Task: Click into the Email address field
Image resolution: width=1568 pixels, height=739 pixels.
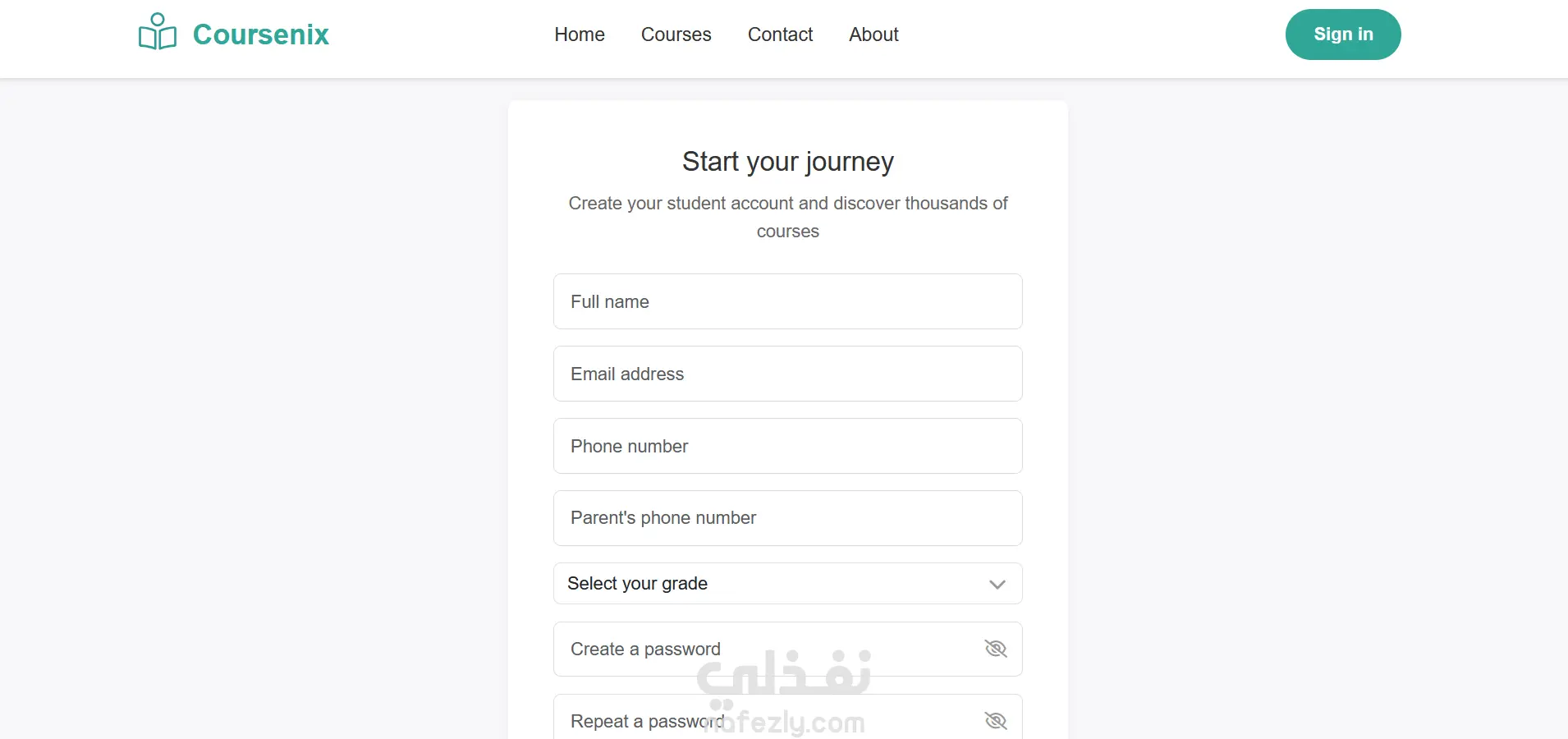Action: 787,374
